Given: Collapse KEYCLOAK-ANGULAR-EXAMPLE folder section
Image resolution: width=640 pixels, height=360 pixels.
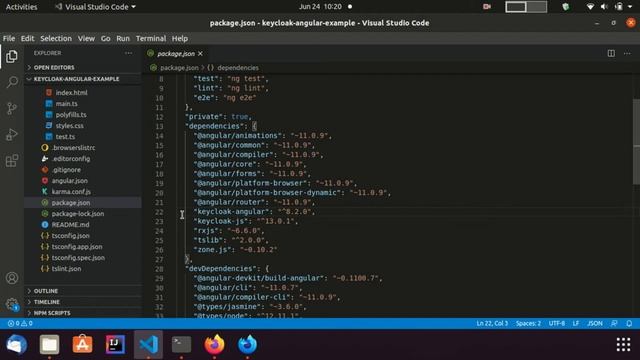Looking at the screenshot, I should pos(76,79).
